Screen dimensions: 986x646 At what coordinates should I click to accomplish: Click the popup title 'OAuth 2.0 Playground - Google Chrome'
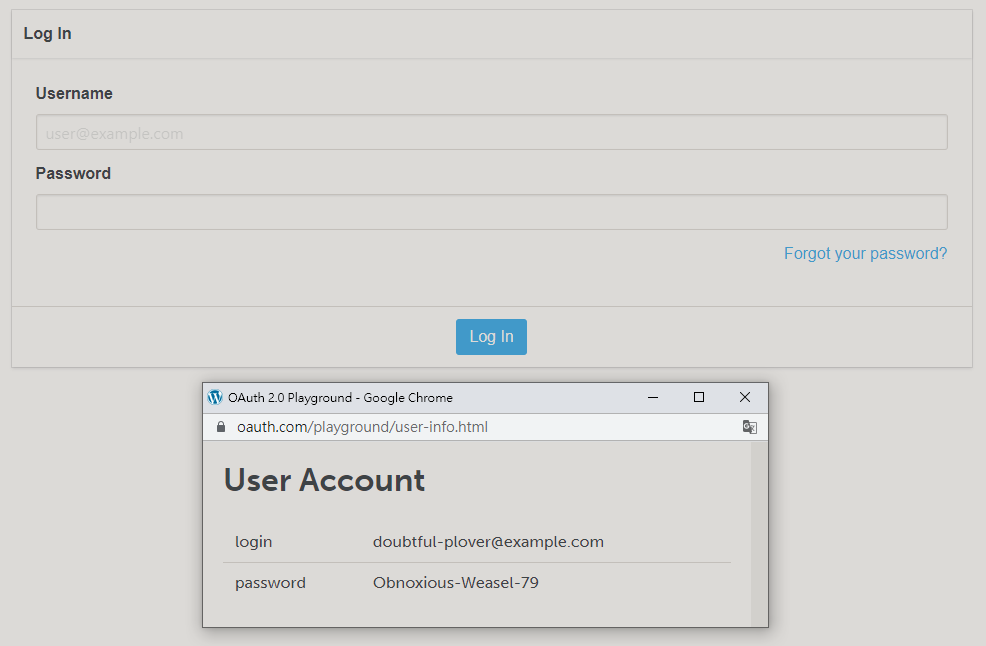tap(340, 397)
